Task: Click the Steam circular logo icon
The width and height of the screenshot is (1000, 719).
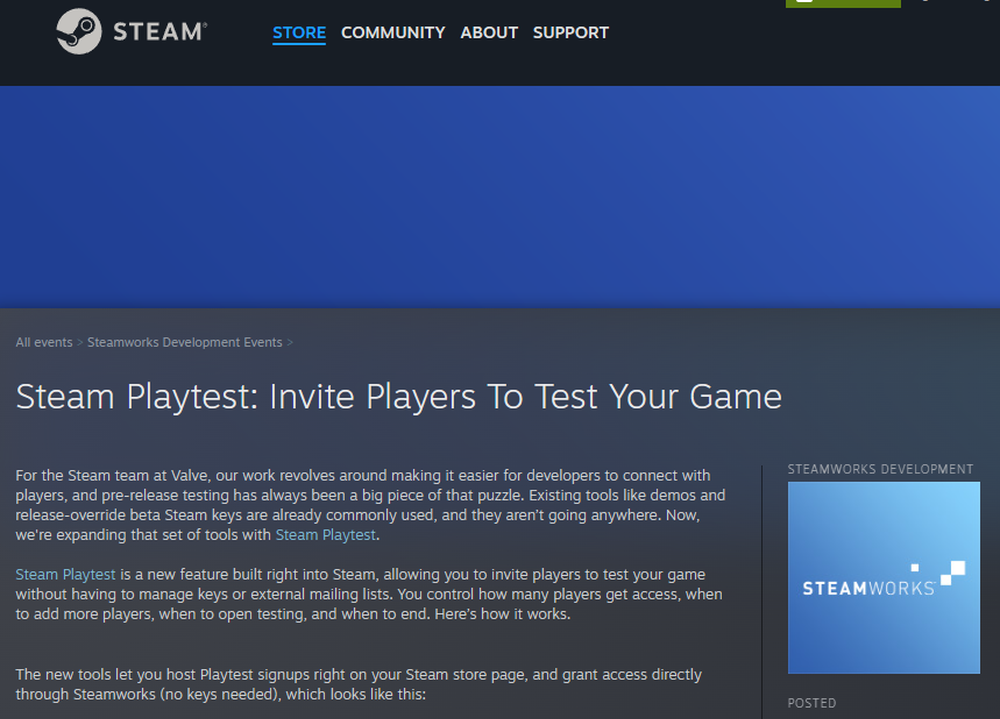Action: tap(78, 32)
